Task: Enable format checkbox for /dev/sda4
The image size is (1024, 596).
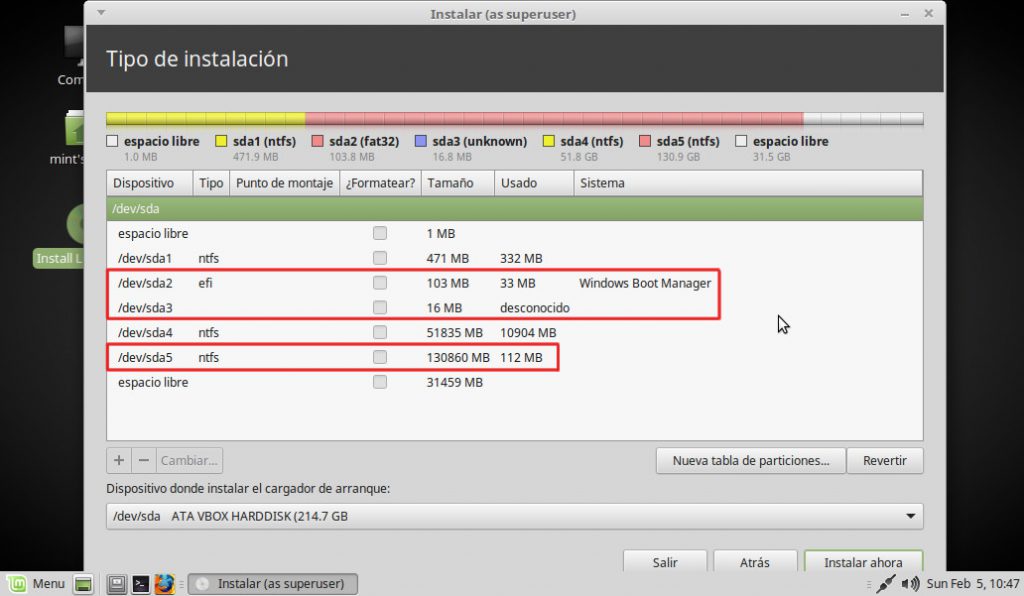Action: tap(380, 332)
